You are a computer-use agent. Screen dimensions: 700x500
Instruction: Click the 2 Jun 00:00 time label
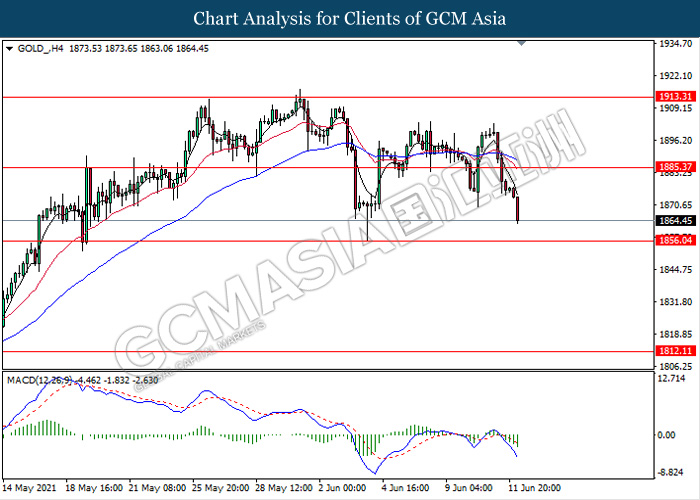point(342,488)
